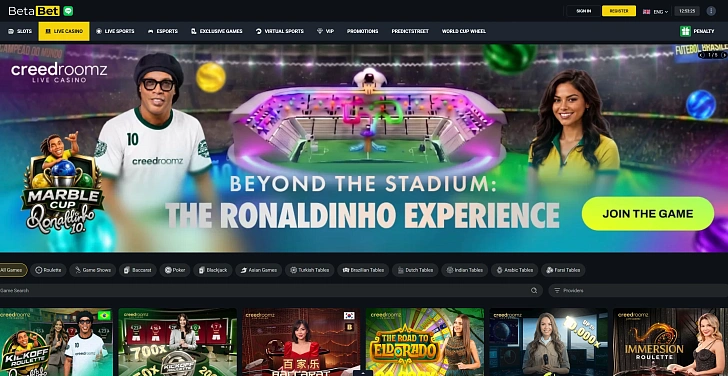
Task: Filter games by Baccarat category
Action: (x=137, y=270)
